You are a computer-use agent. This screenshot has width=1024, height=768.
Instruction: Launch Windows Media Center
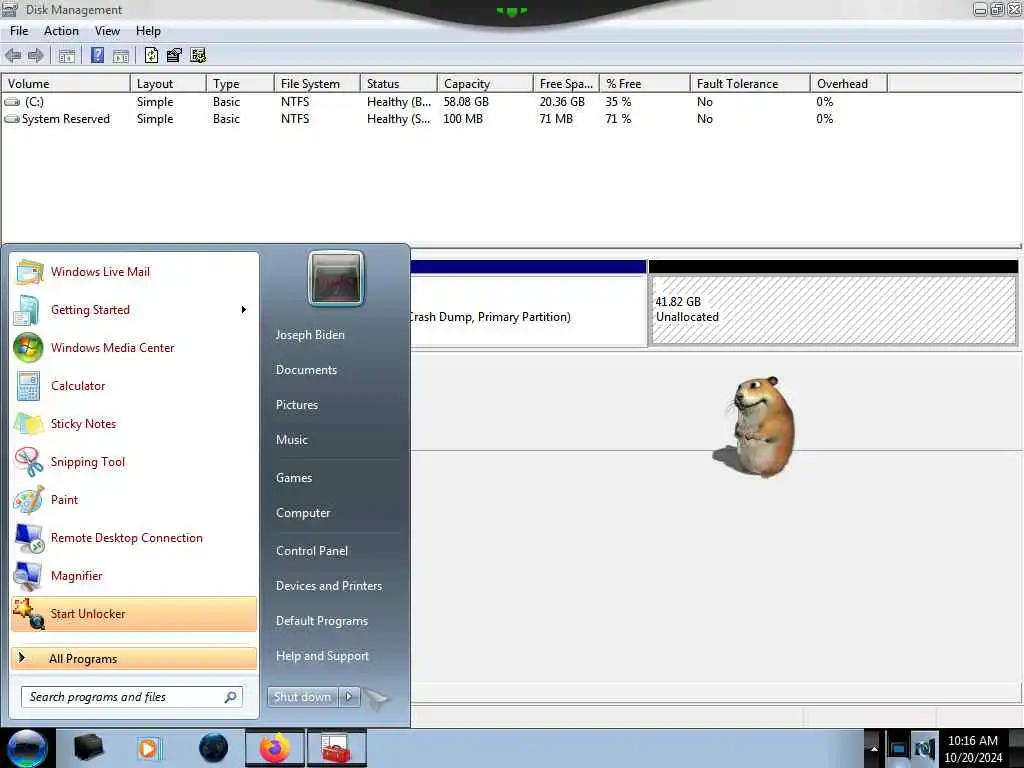pyautogui.click(x=135, y=347)
